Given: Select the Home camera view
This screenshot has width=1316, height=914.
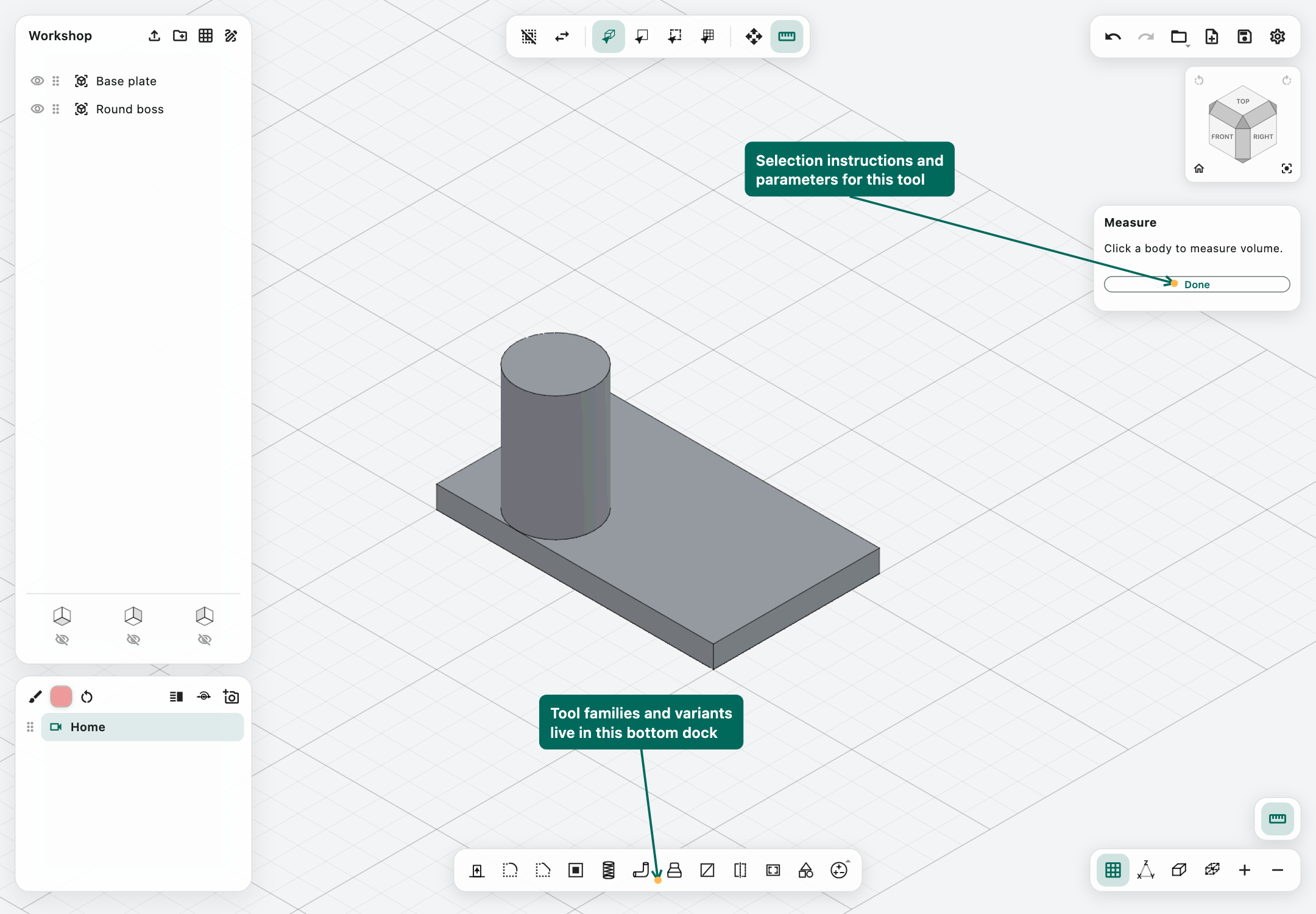Looking at the screenshot, I should pos(142,727).
